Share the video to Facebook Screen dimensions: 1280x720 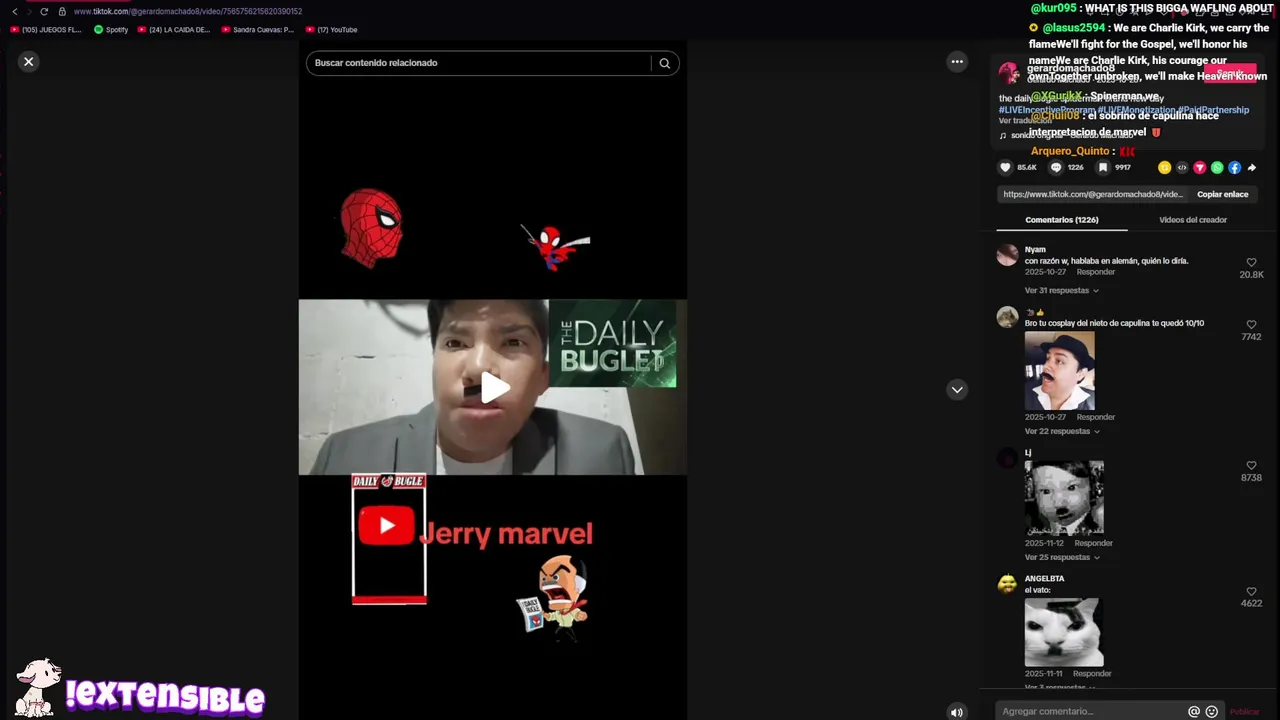coord(1234,168)
